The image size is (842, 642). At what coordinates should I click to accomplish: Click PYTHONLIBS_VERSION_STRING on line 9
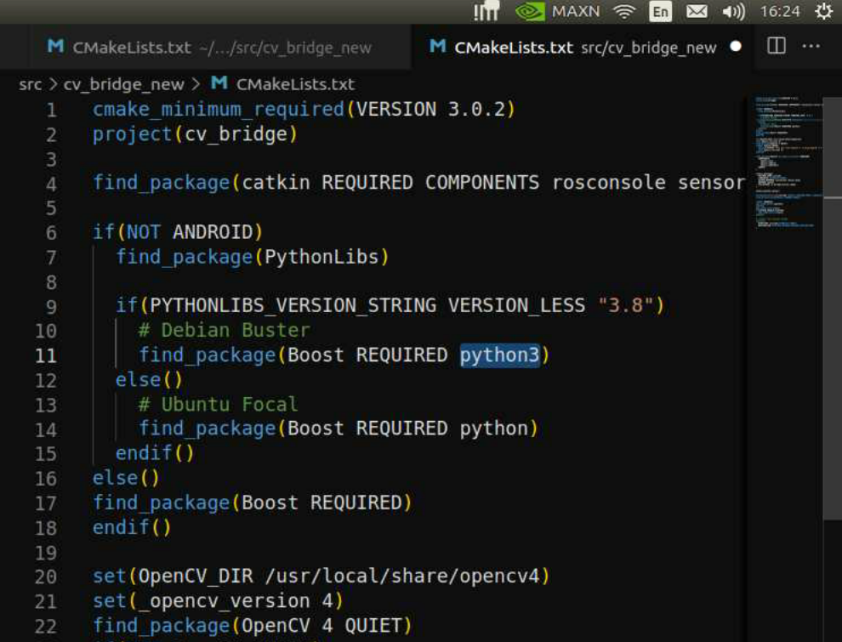coord(293,306)
